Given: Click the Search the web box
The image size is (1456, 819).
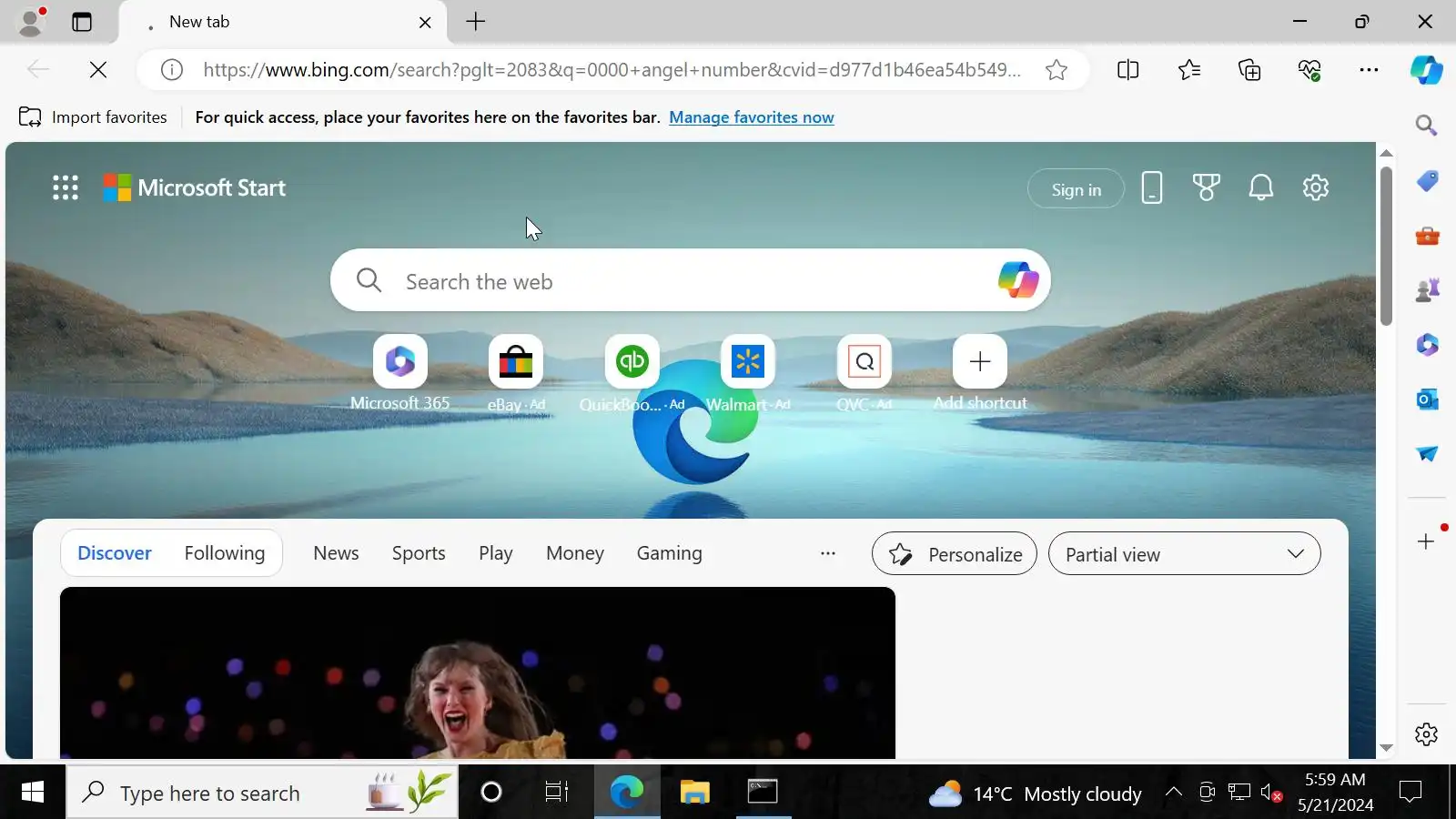Looking at the screenshot, I should tap(691, 281).
